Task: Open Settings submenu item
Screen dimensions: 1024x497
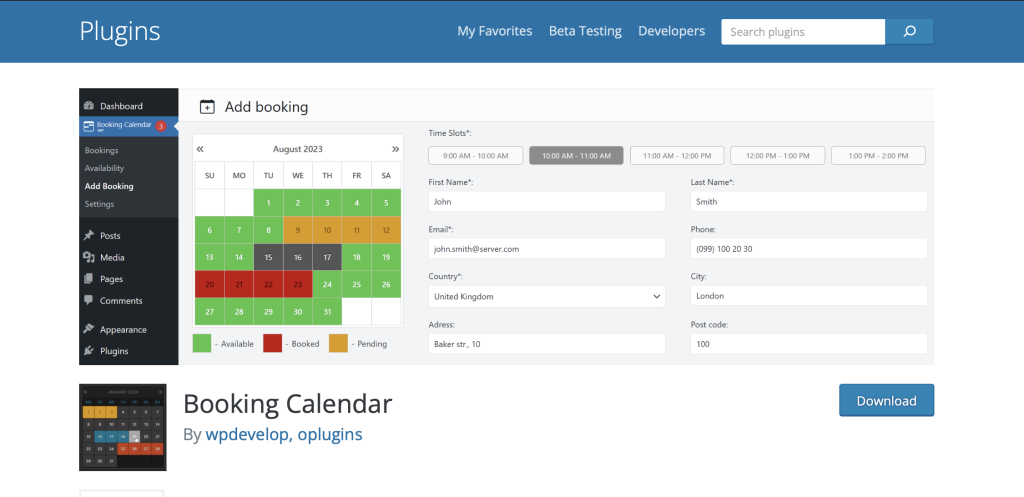Action: point(99,204)
